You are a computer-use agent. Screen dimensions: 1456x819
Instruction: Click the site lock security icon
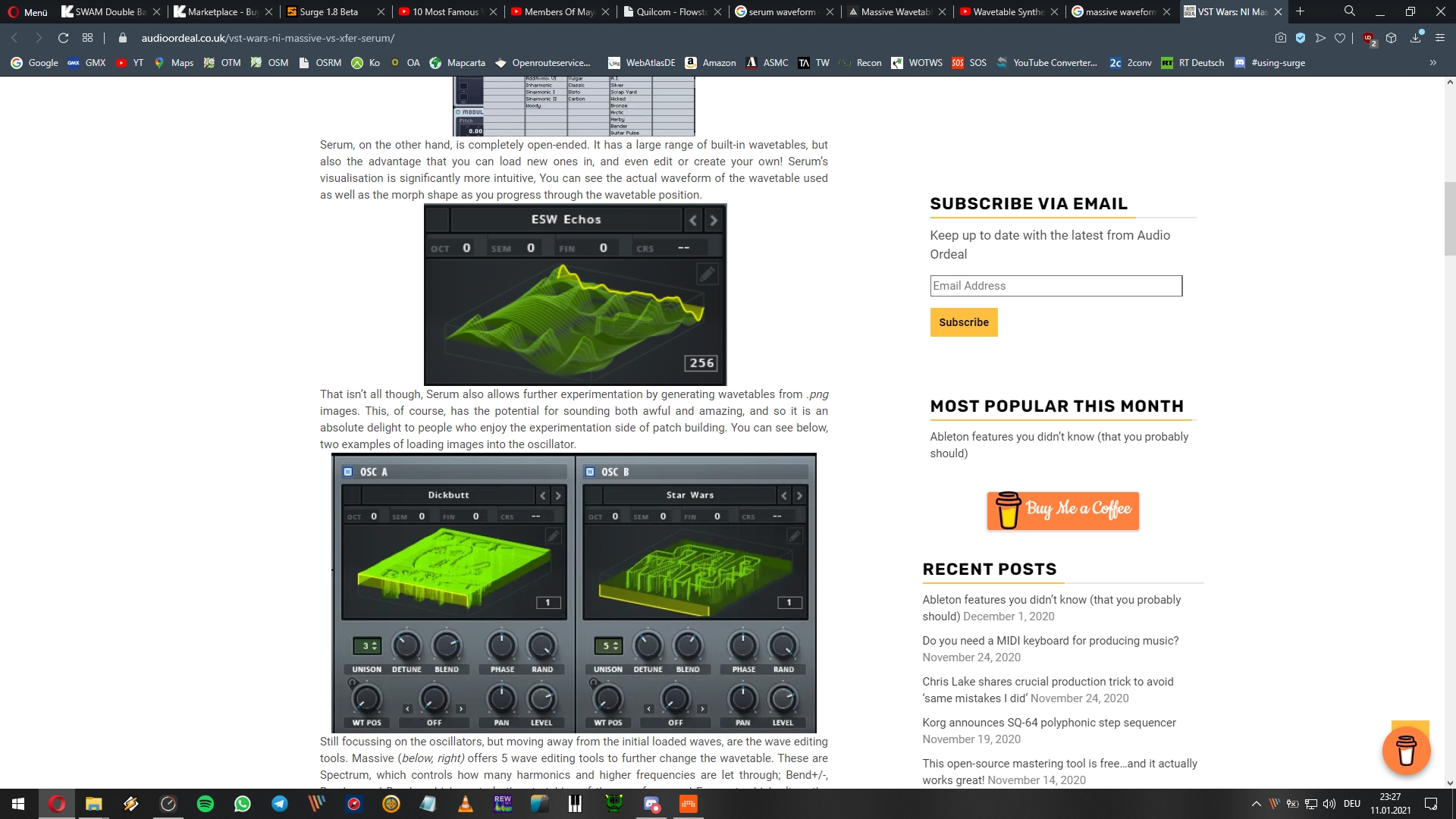tap(123, 38)
